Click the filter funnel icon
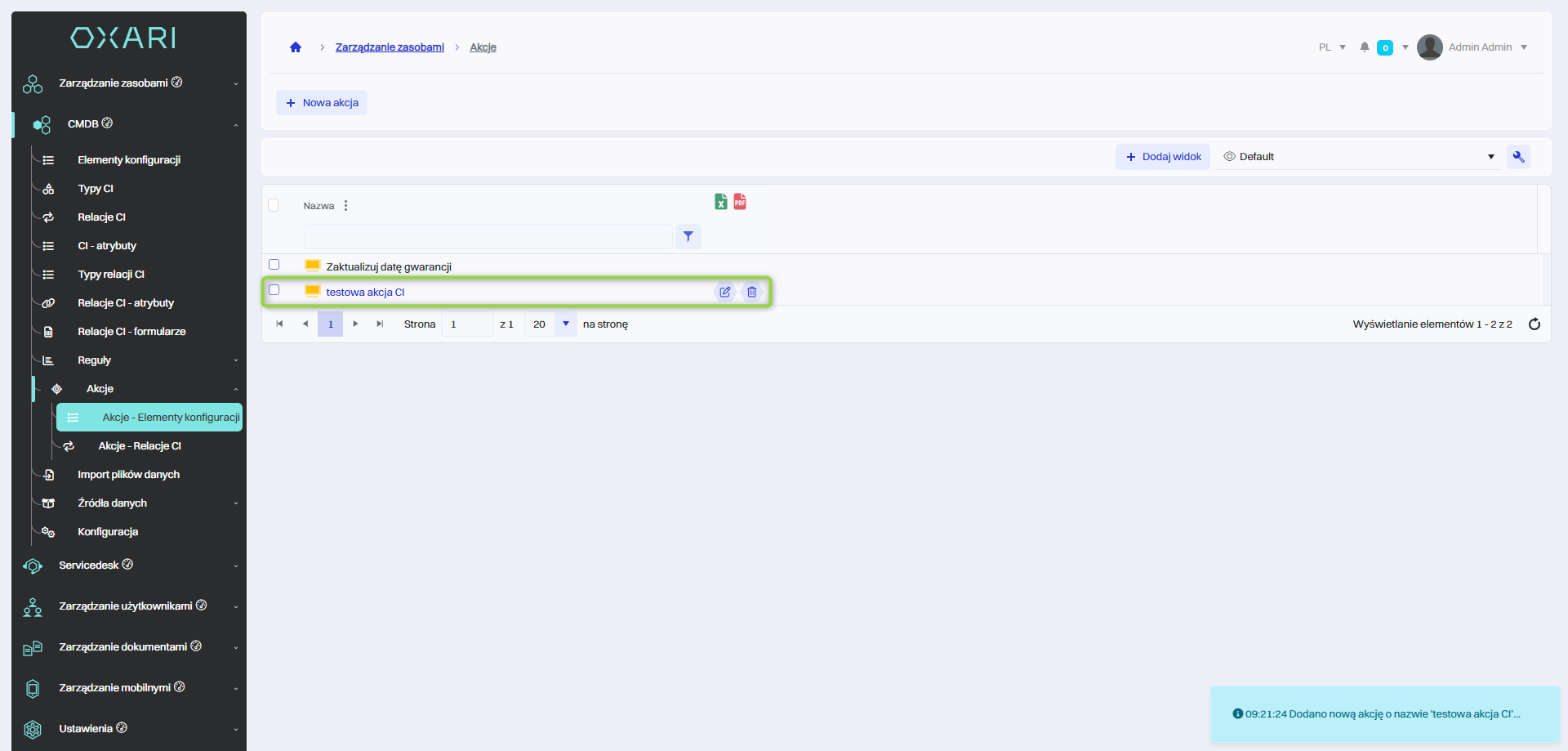Screen dimensions: 1568x751 point(688,236)
